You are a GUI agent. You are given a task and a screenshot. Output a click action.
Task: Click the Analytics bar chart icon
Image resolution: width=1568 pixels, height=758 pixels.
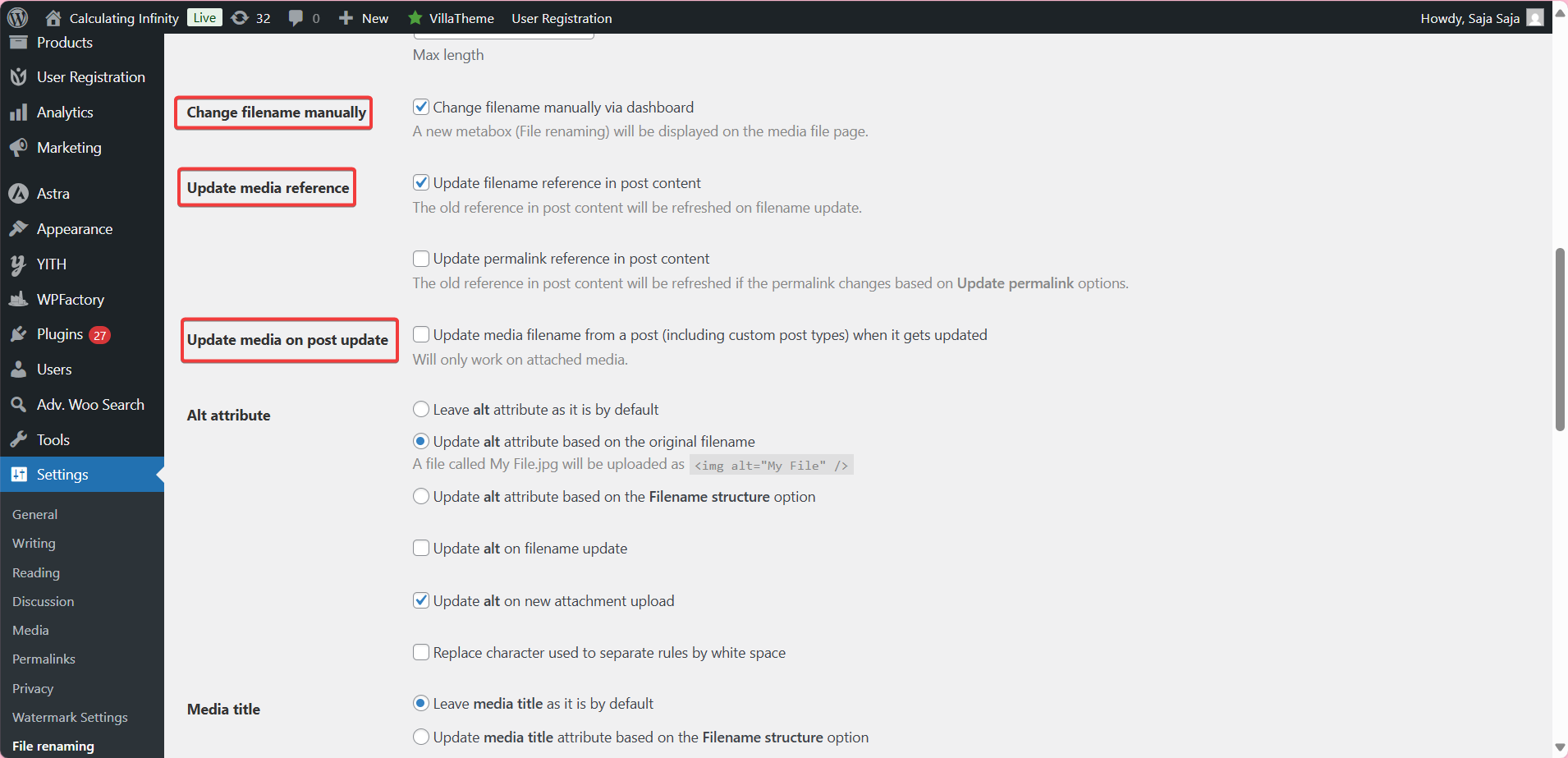click(18, 113)
